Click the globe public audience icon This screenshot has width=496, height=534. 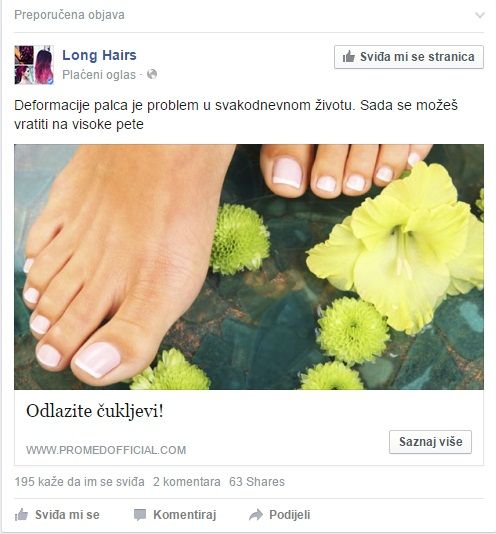152,74
